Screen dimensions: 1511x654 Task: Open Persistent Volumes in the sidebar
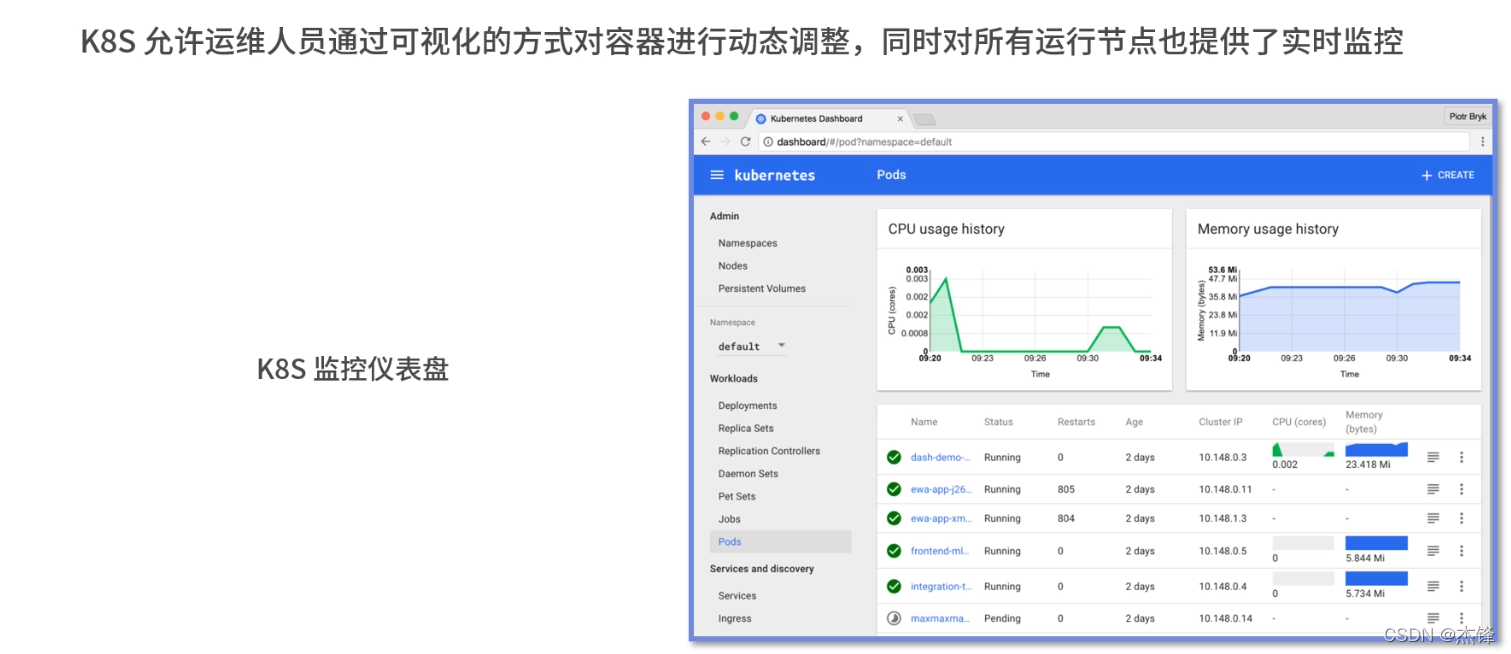point(761,288)
